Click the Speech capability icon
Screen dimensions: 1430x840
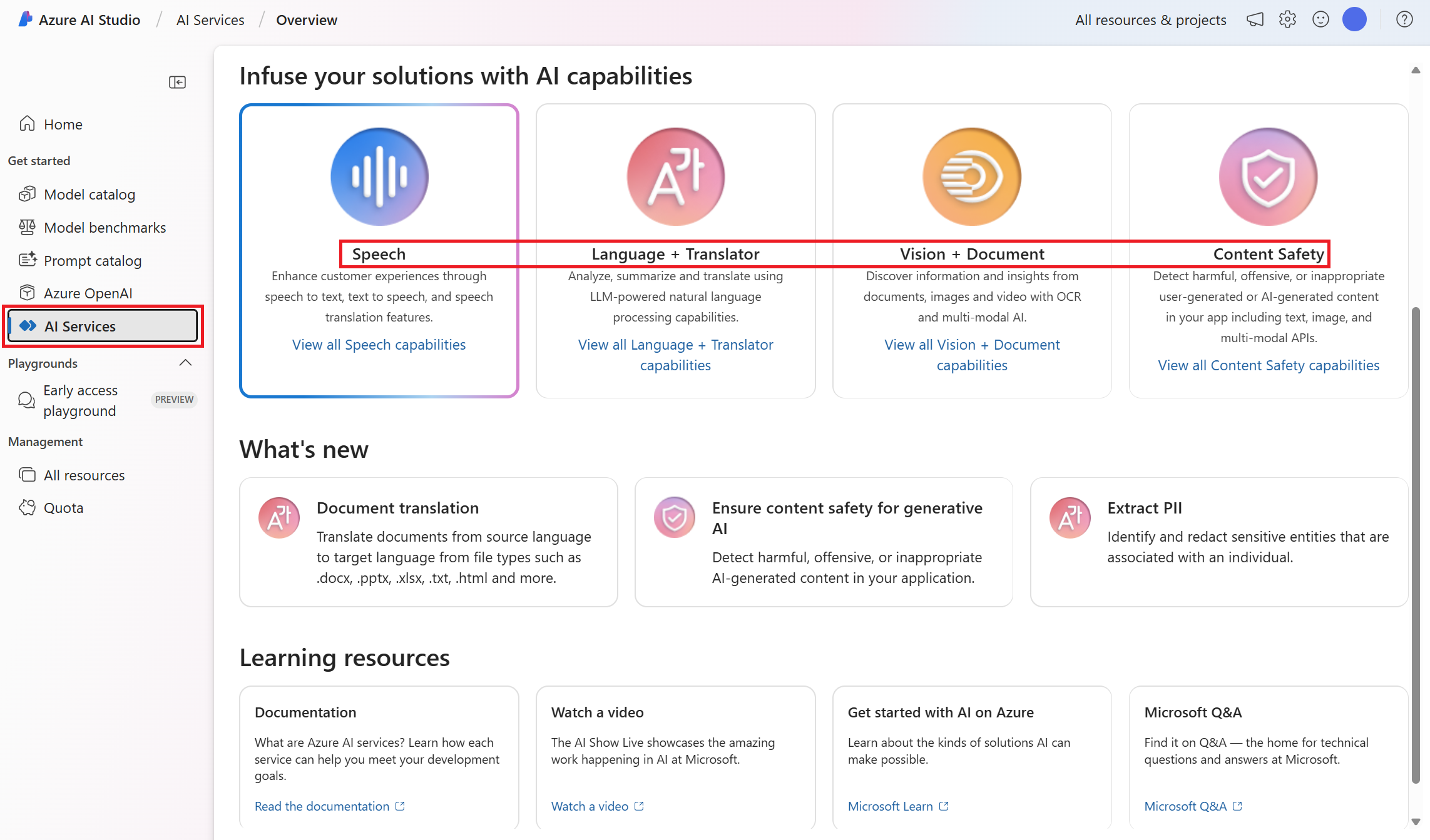click(x=378, y=175)
